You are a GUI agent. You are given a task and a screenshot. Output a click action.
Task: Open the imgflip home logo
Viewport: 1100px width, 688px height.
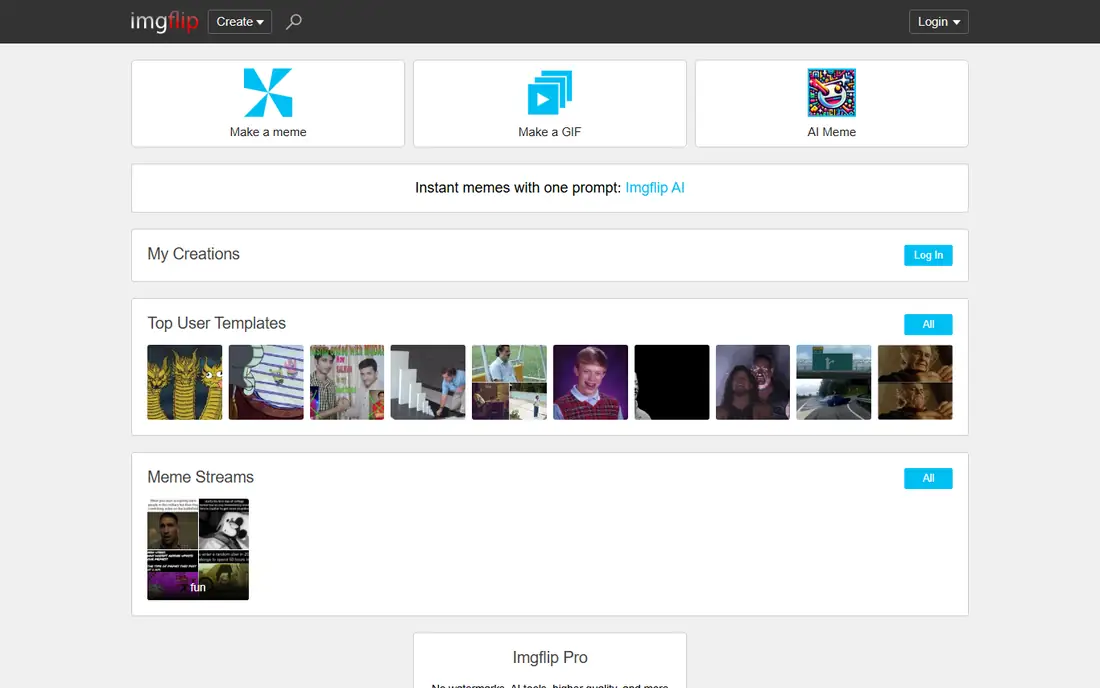tap(164, 22)
